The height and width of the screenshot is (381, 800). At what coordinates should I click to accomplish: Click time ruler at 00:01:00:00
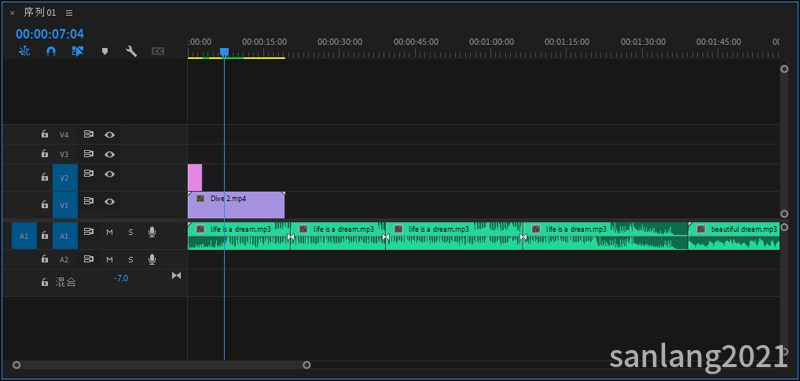click(x=491, y=42)
